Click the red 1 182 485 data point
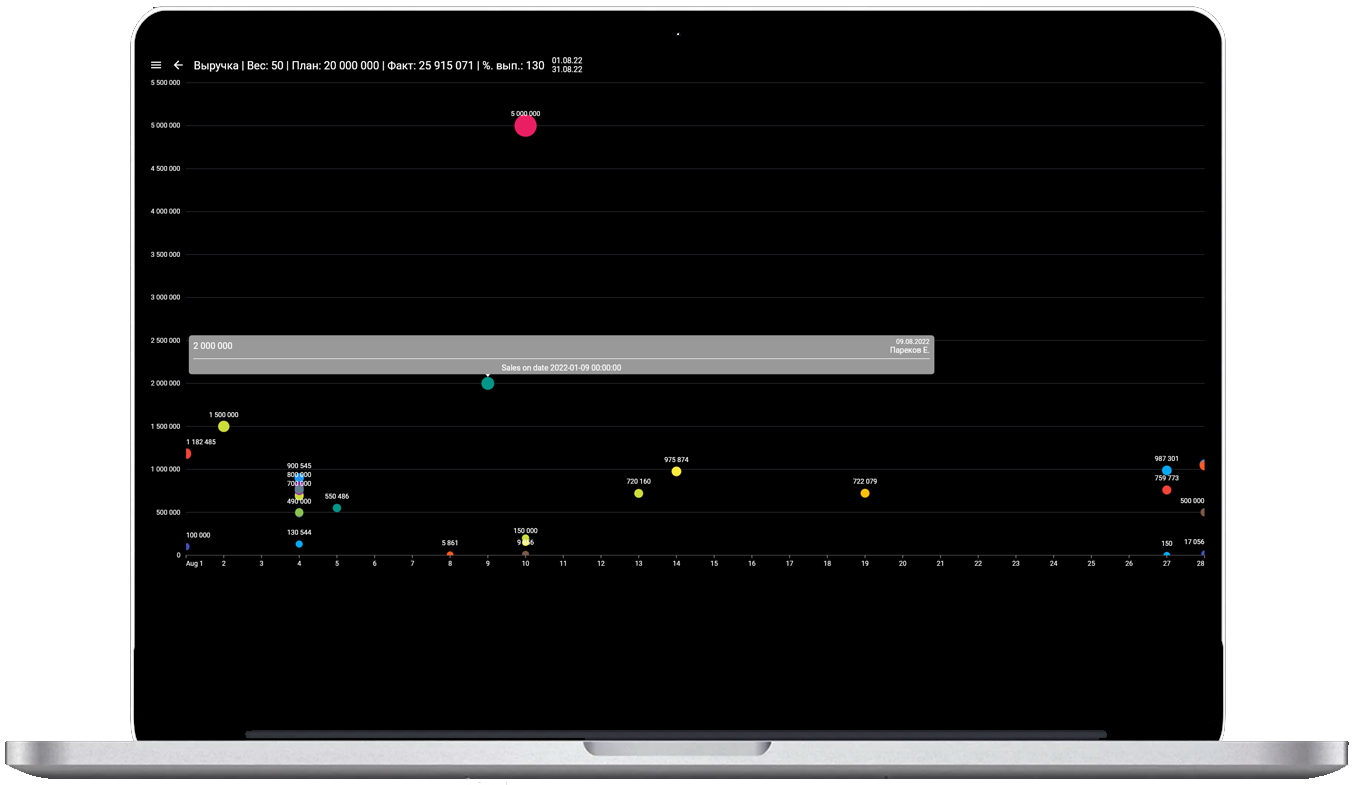This screenshot has width=1352, height=785. pos(187,454)
